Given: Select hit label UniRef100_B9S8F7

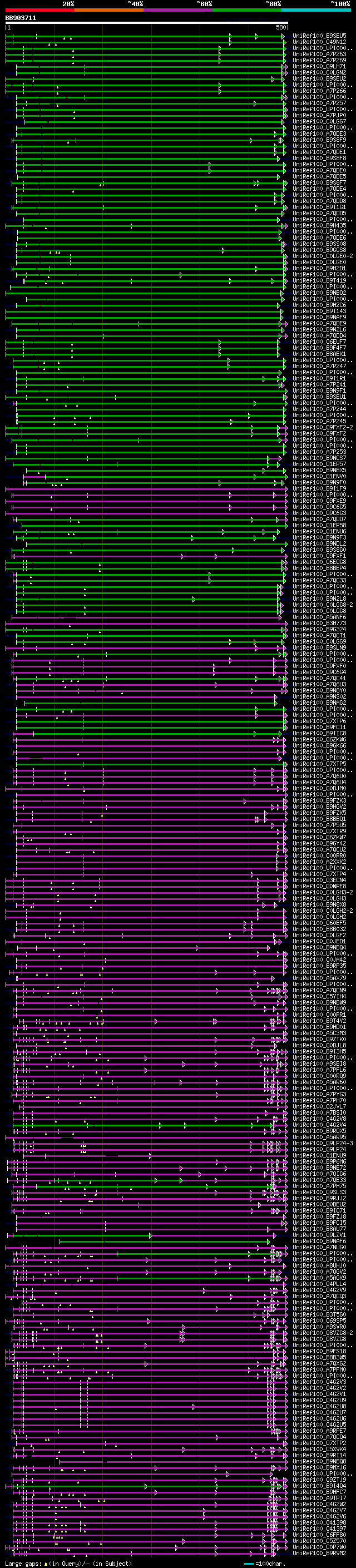Looking at the screenshot, I should coord(319,182).
